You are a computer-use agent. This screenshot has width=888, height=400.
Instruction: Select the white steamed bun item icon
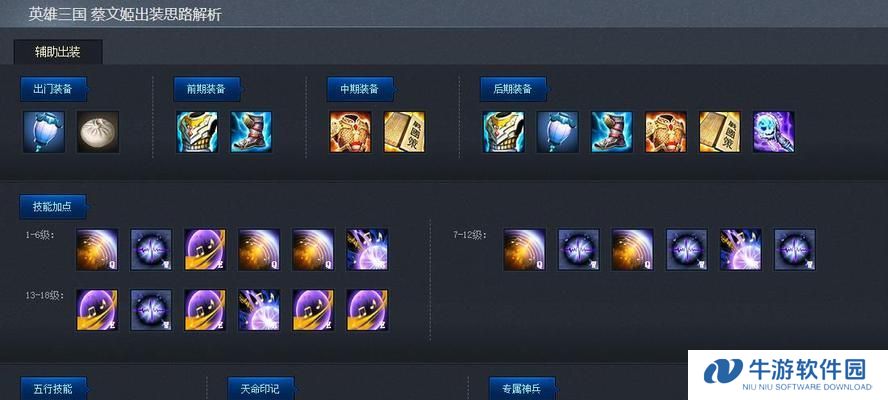pos(98,132)
